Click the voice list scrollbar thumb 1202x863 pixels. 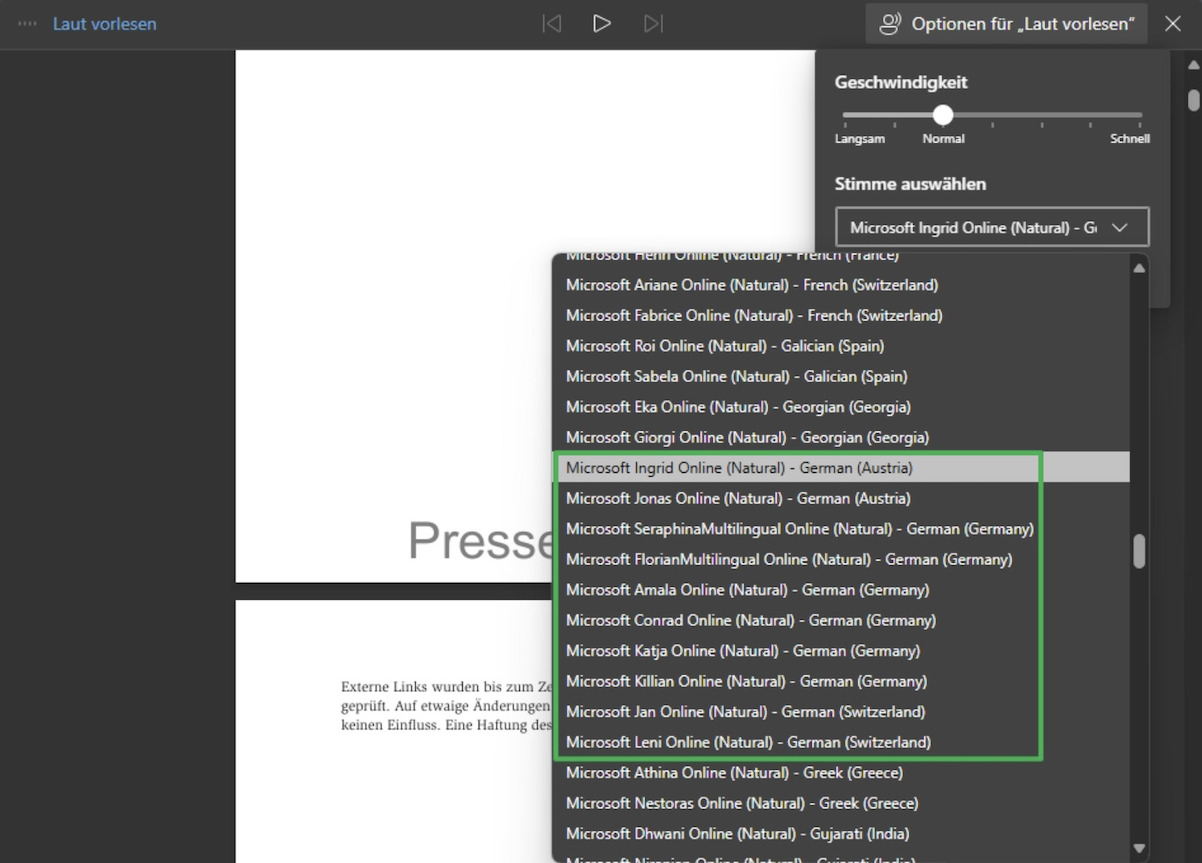[1139, 552]
